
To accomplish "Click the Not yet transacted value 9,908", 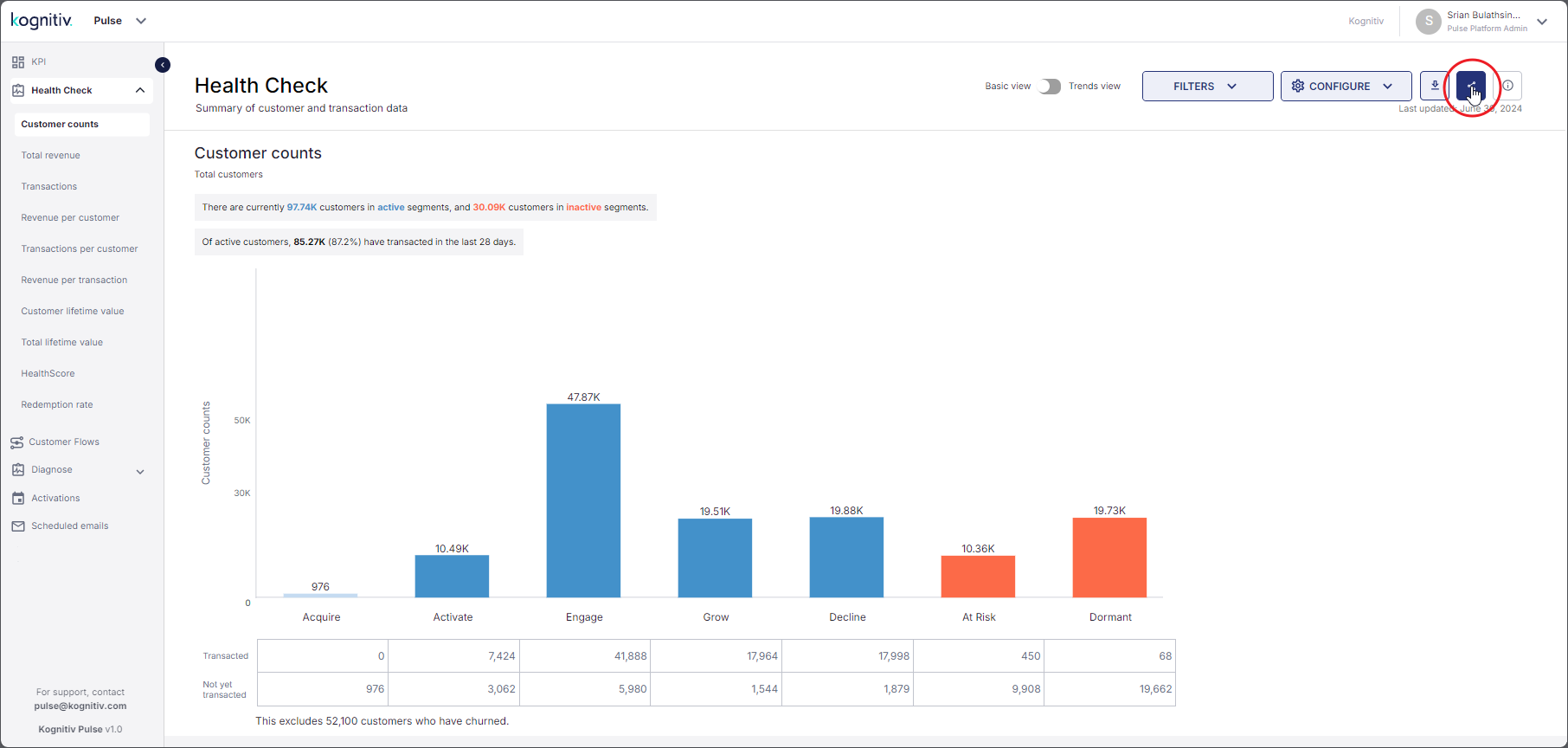I will point(1026,689).
